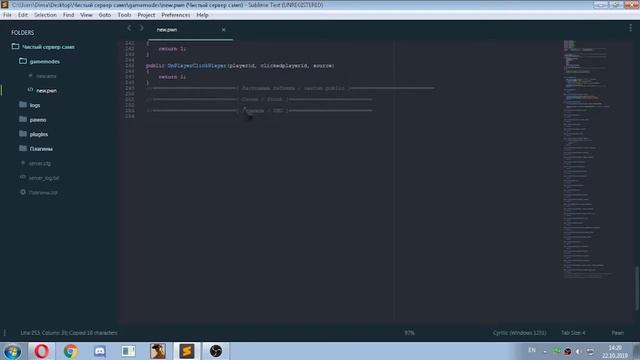Click the pawno folder icon
Image resolution: width=640 pixels, height=360 pixels.
tap(23, 119)
